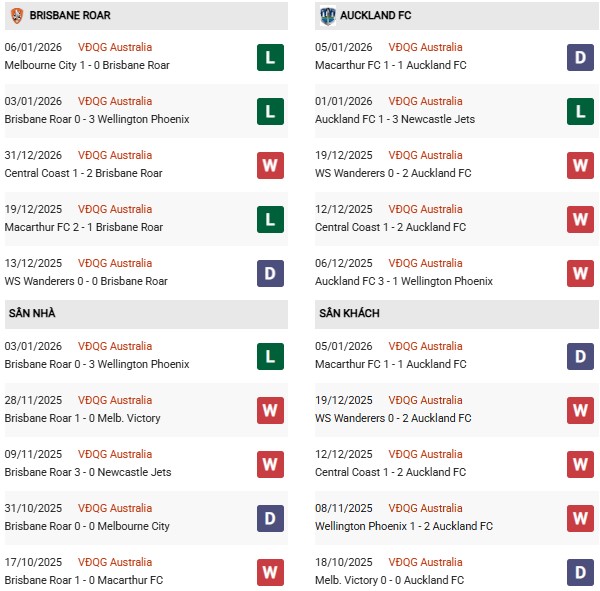Open the AUCKLAND FC section header
600x591 pixels.
click(376, 15)
